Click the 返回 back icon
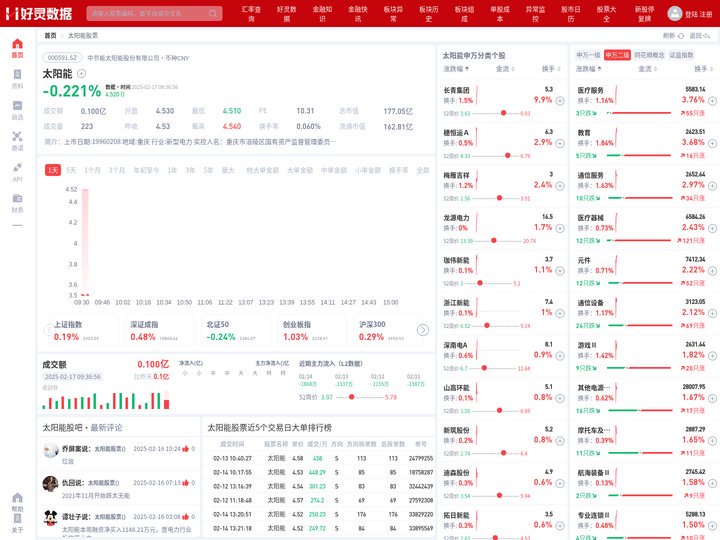This screenshot has height=540, width=720. pos(707,36)
